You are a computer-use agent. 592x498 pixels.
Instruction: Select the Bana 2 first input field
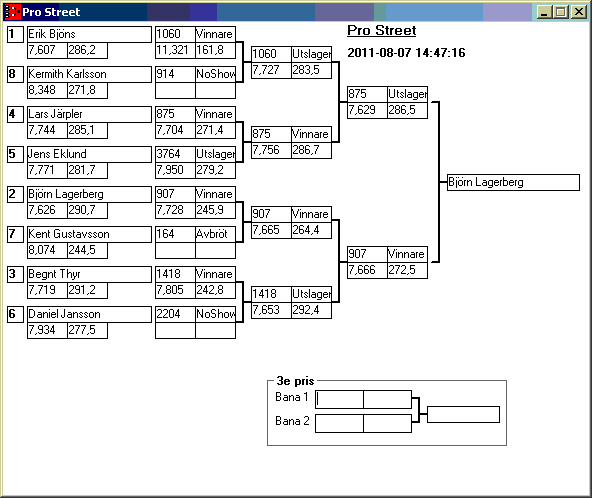click(339, 423)
